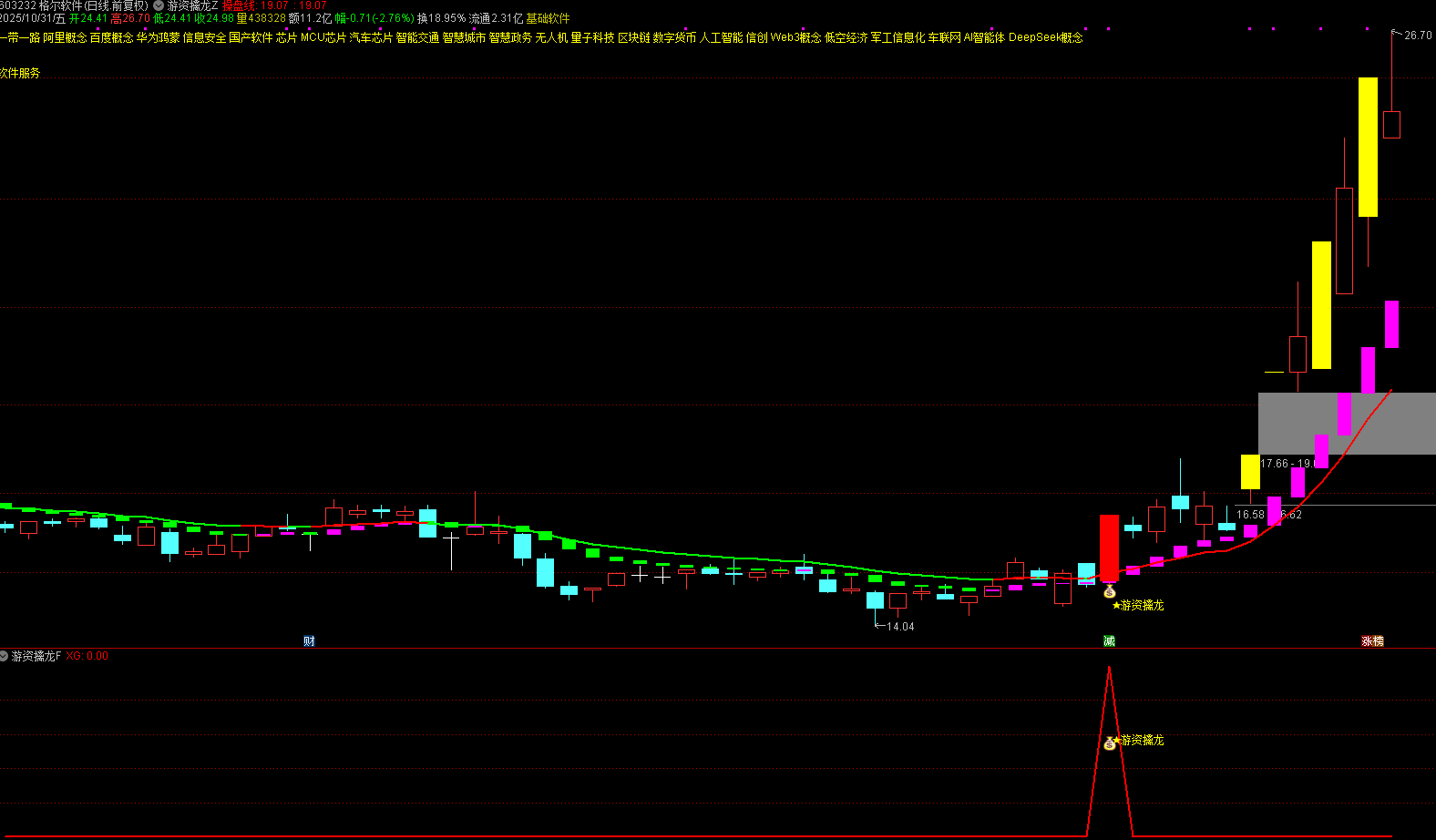Viewport: 1436px width, 840px height.
Task: Click the 14.04 low price label on chart
Action: pyautogui.click(x=900, y=627)
